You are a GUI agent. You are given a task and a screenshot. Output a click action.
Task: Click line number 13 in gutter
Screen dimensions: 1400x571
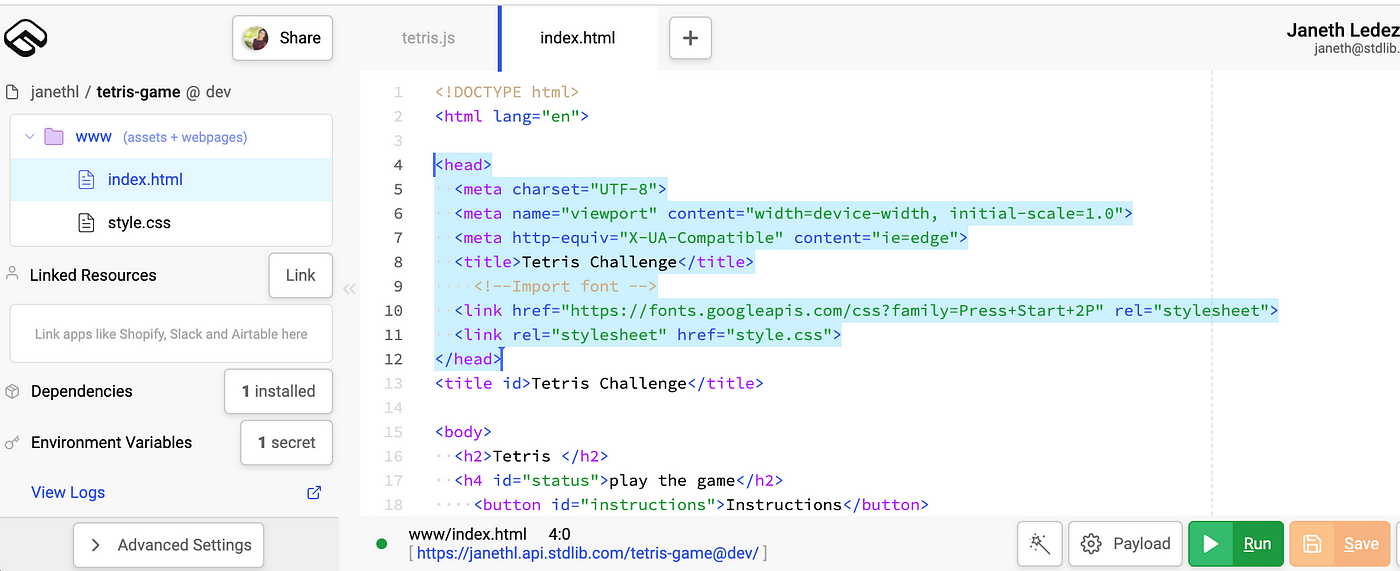coord(393,383)
